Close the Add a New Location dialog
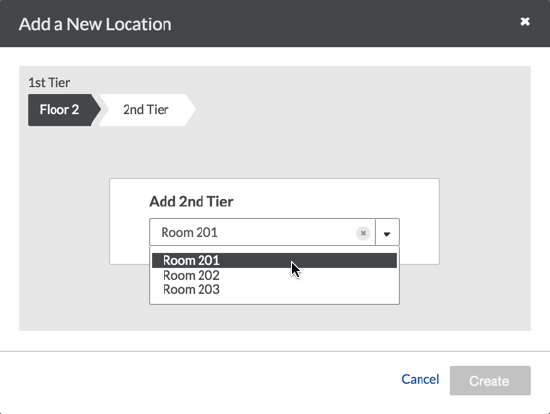Screen dimensions: 550x414 525,22
